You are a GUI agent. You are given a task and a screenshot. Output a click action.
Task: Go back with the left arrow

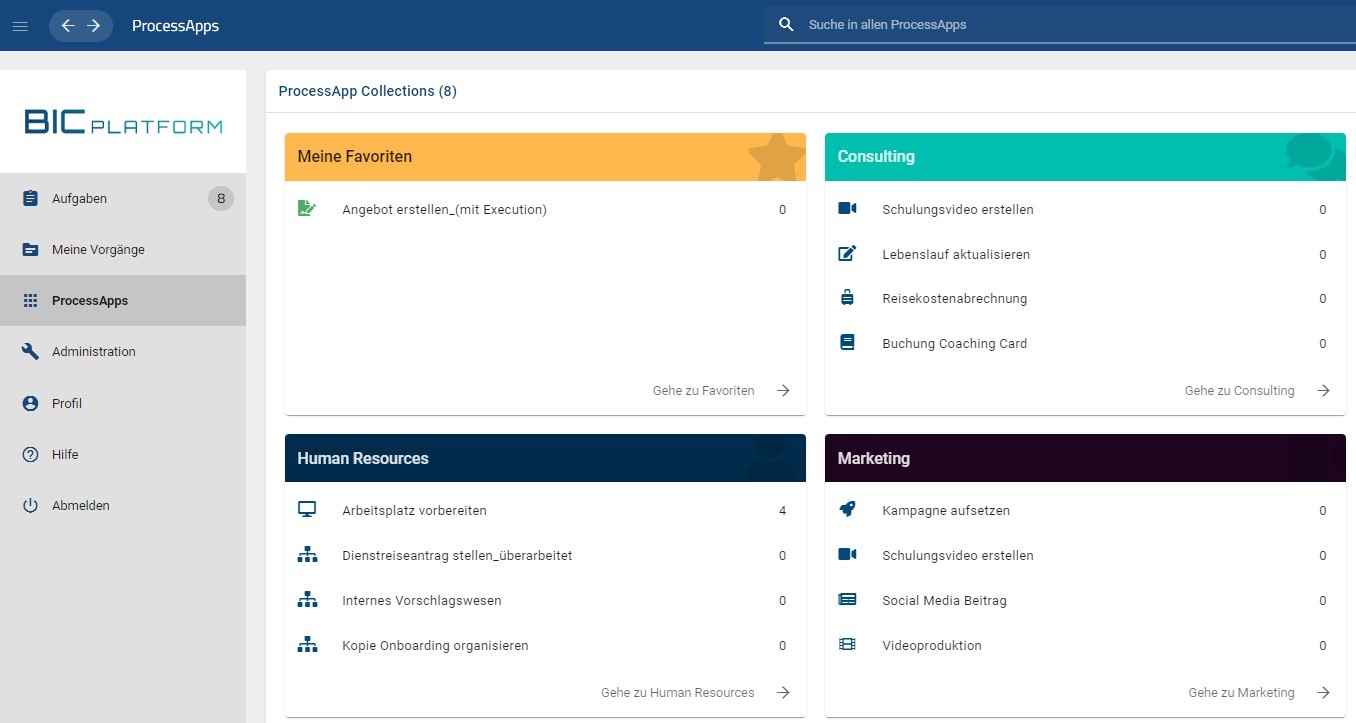point(68,26)
